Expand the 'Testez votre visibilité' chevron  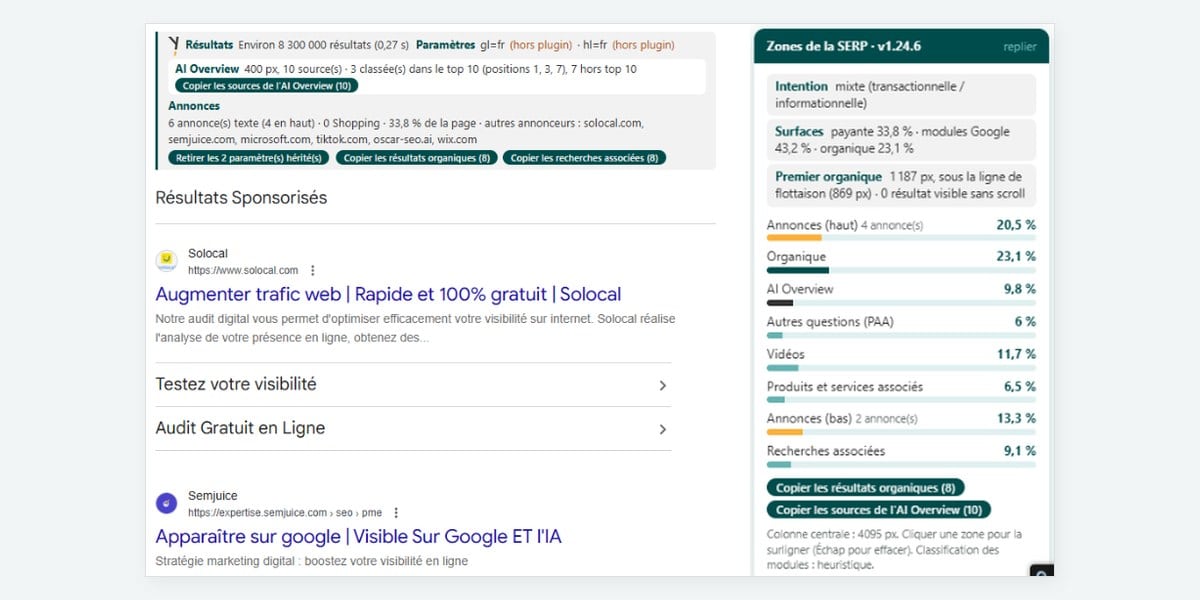click(662, 385)
